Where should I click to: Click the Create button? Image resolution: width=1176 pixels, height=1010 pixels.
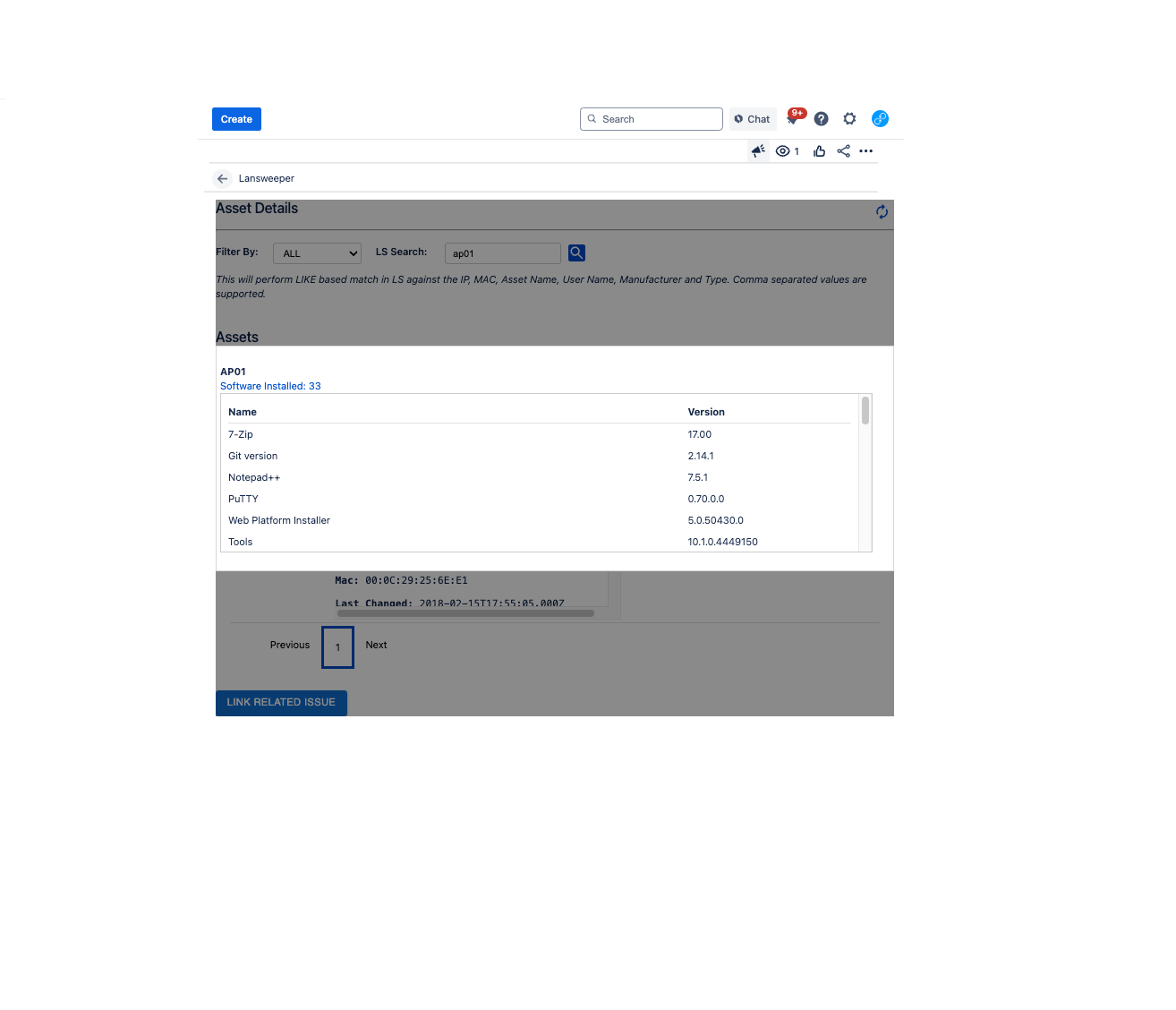point(236,119)
